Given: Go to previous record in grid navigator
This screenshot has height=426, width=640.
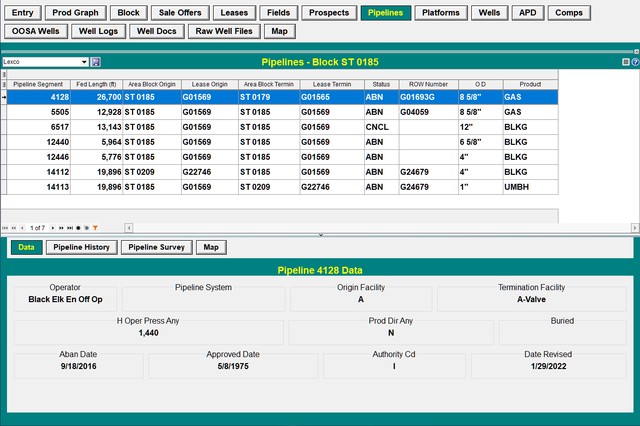Looking at the screenshot, I should pyautogui.click(x=21, y=228).
